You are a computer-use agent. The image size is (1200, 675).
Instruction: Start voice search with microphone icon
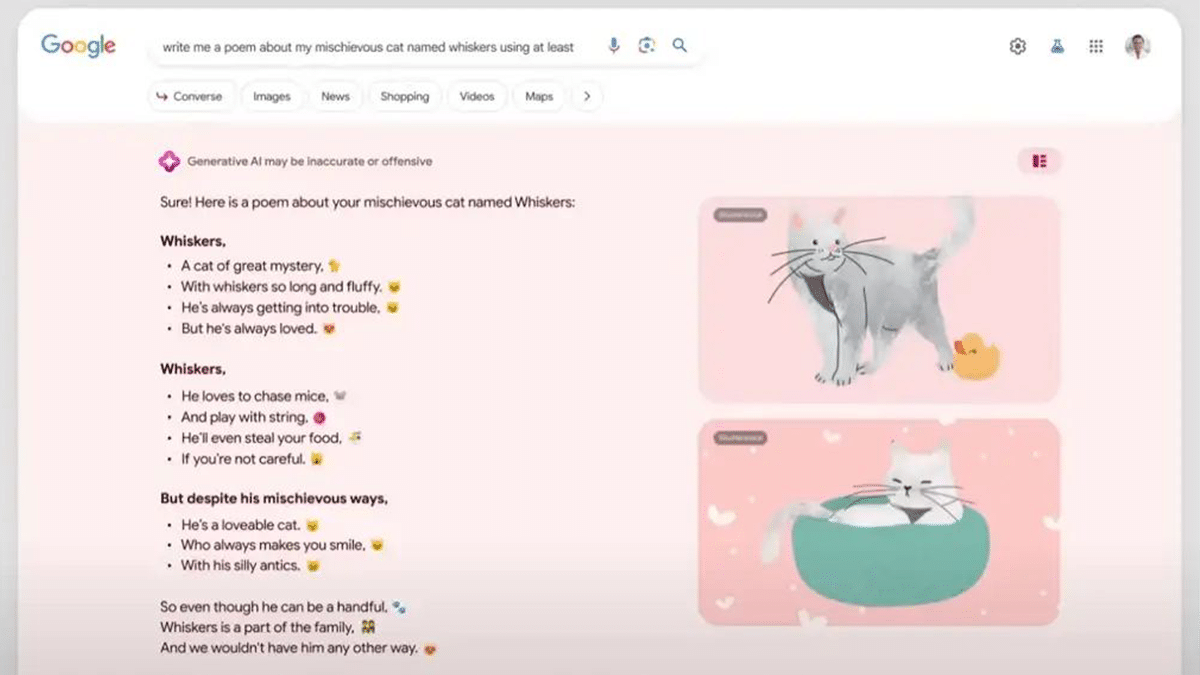tap(614, 45)
